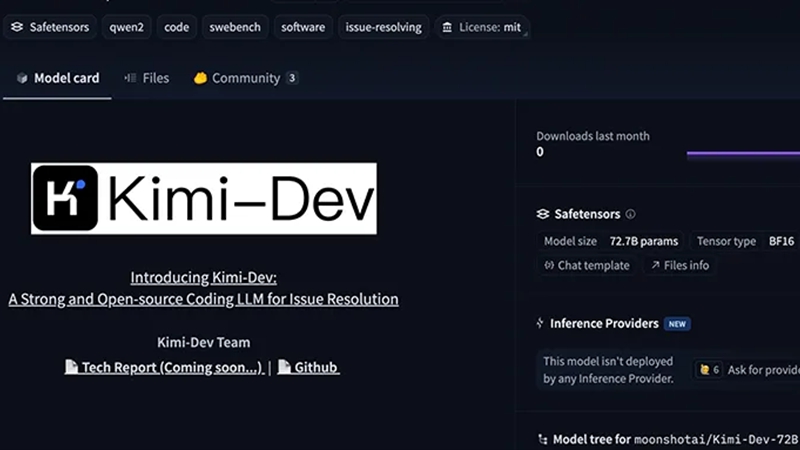Click the downloads count 0
Screen dimensions: 800x450
540,152
